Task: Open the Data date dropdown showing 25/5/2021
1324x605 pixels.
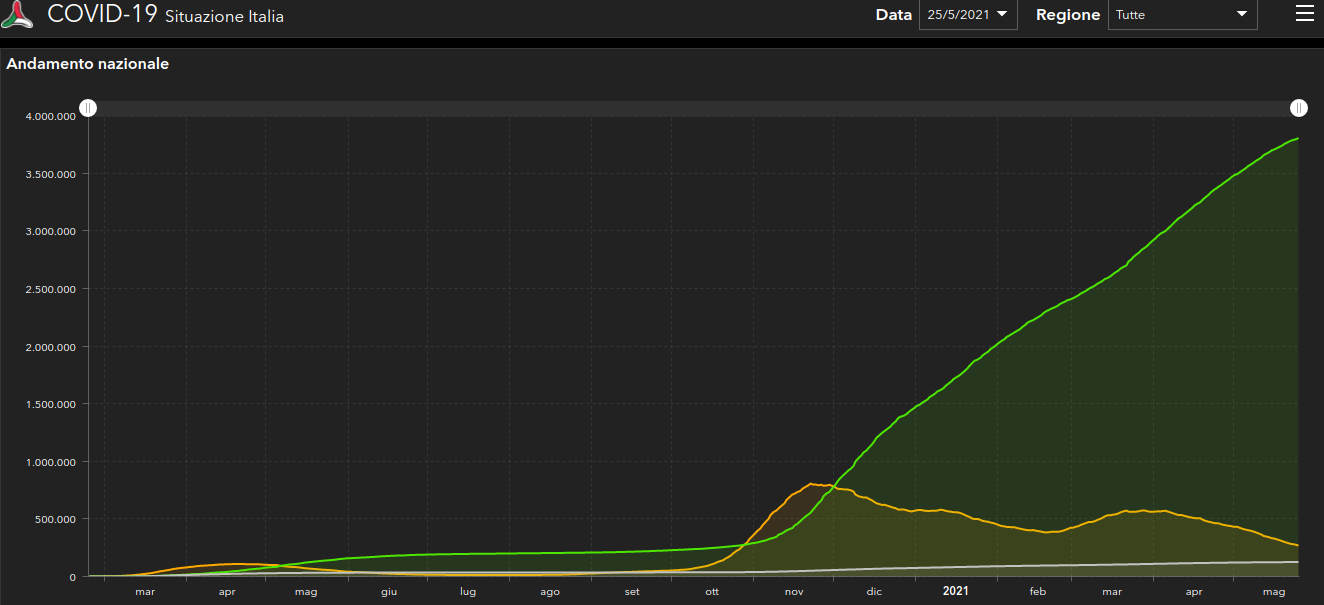Action: [967, 15]
